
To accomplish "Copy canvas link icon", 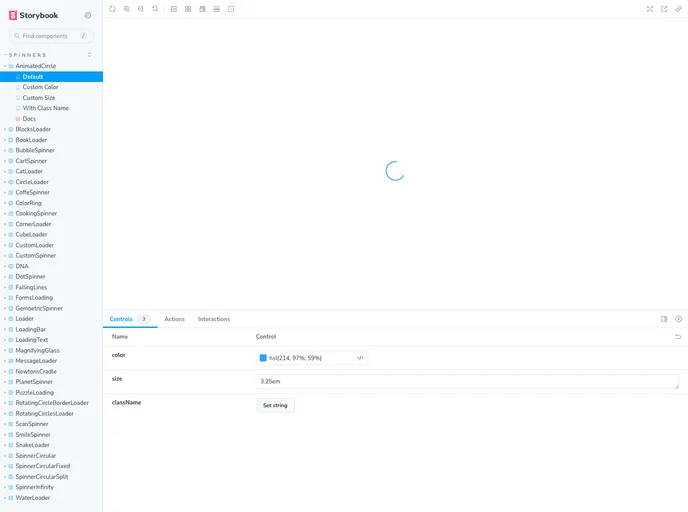I will (678, 9).
